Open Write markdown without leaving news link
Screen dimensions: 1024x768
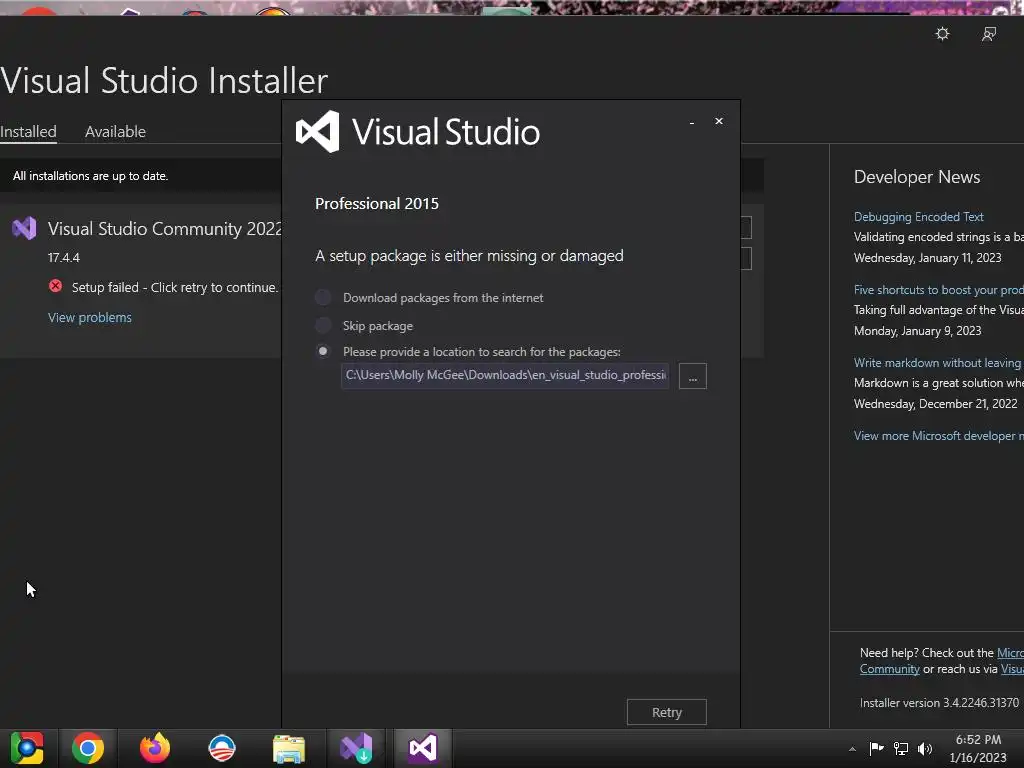(x=938, y=363)
